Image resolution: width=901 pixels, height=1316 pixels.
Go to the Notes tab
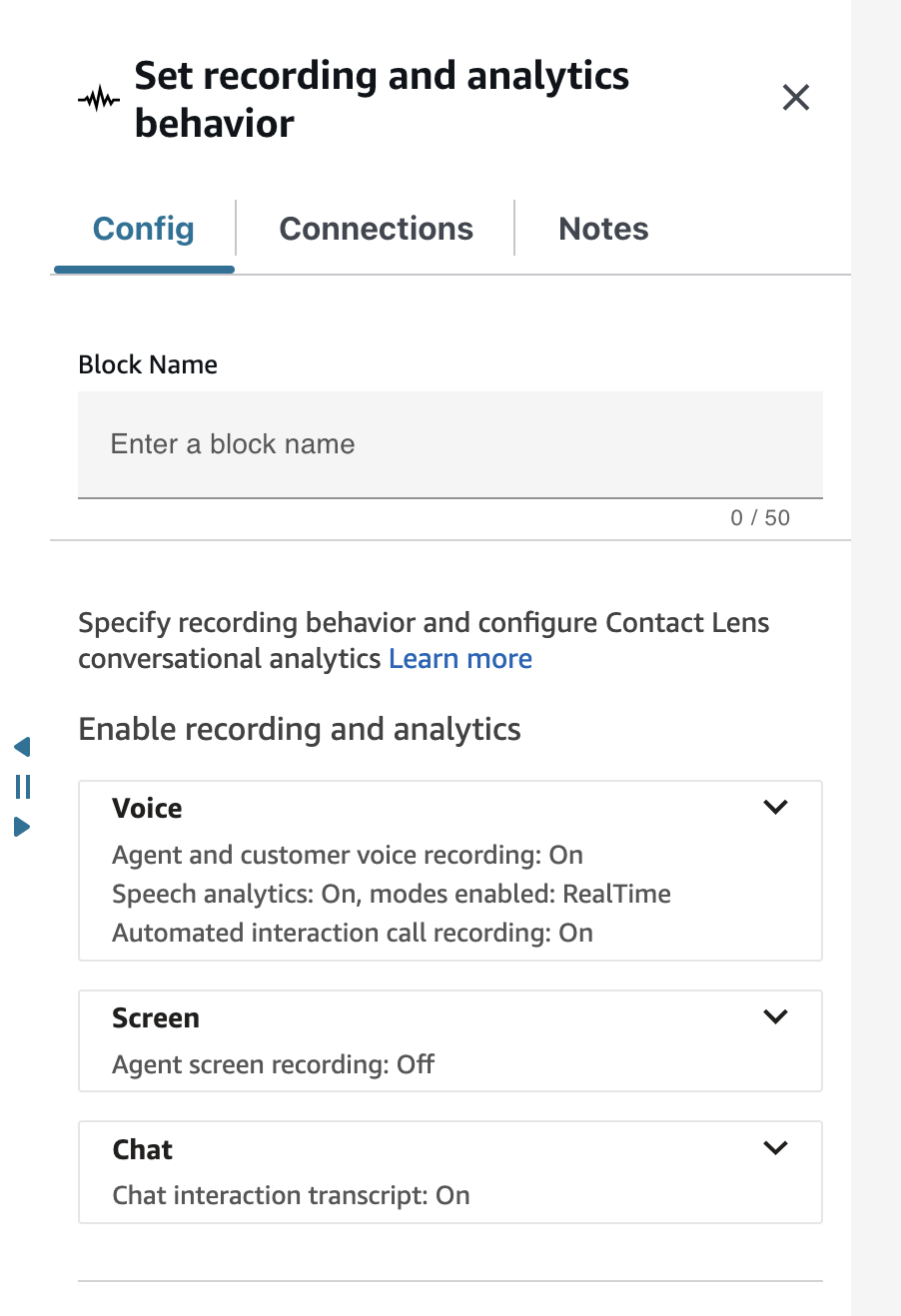[603, 229]
